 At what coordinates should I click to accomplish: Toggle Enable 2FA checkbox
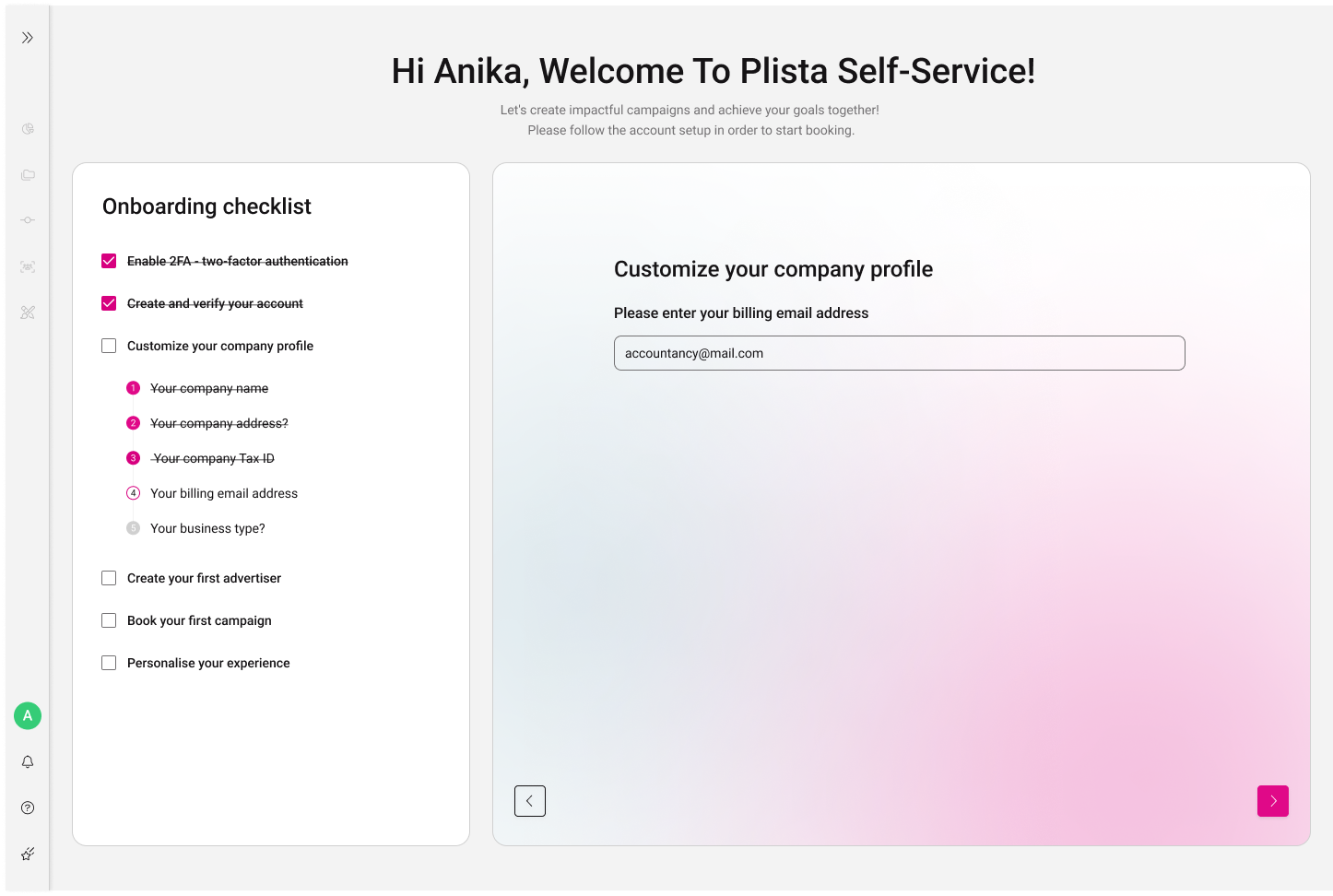pos(109,261)
